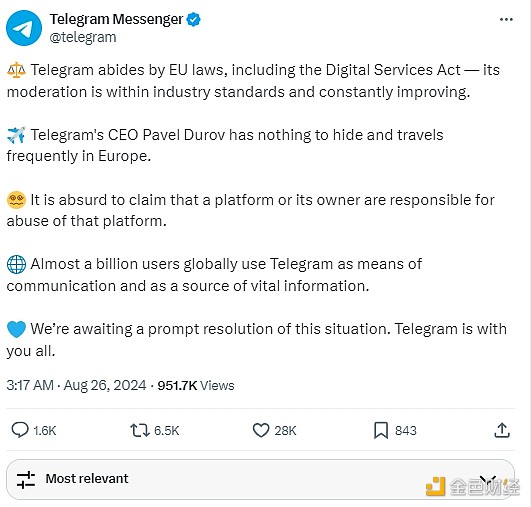
Task: Repost using the retweet arrows icon
Action: 140,430
